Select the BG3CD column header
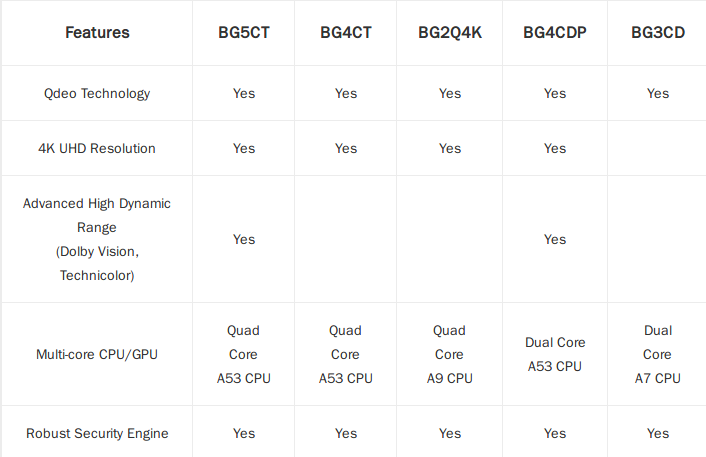 tap(658, 32)
